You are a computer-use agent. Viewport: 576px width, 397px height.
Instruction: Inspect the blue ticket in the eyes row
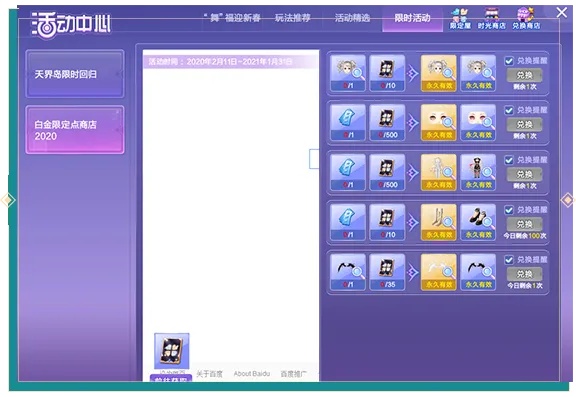[348, 122]
